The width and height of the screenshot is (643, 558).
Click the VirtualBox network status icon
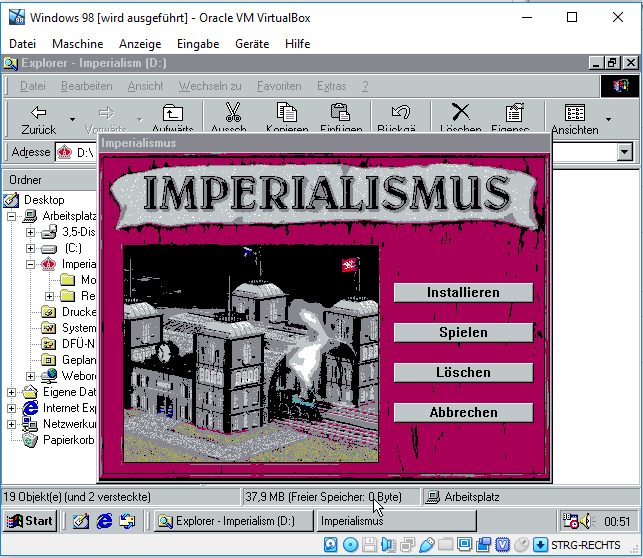coord(407,545)
